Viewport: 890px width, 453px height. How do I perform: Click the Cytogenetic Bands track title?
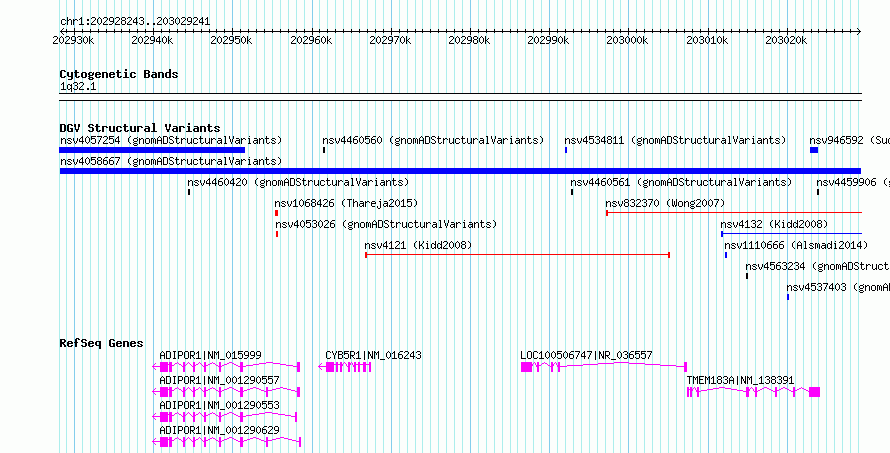click(x=119, y=74)
